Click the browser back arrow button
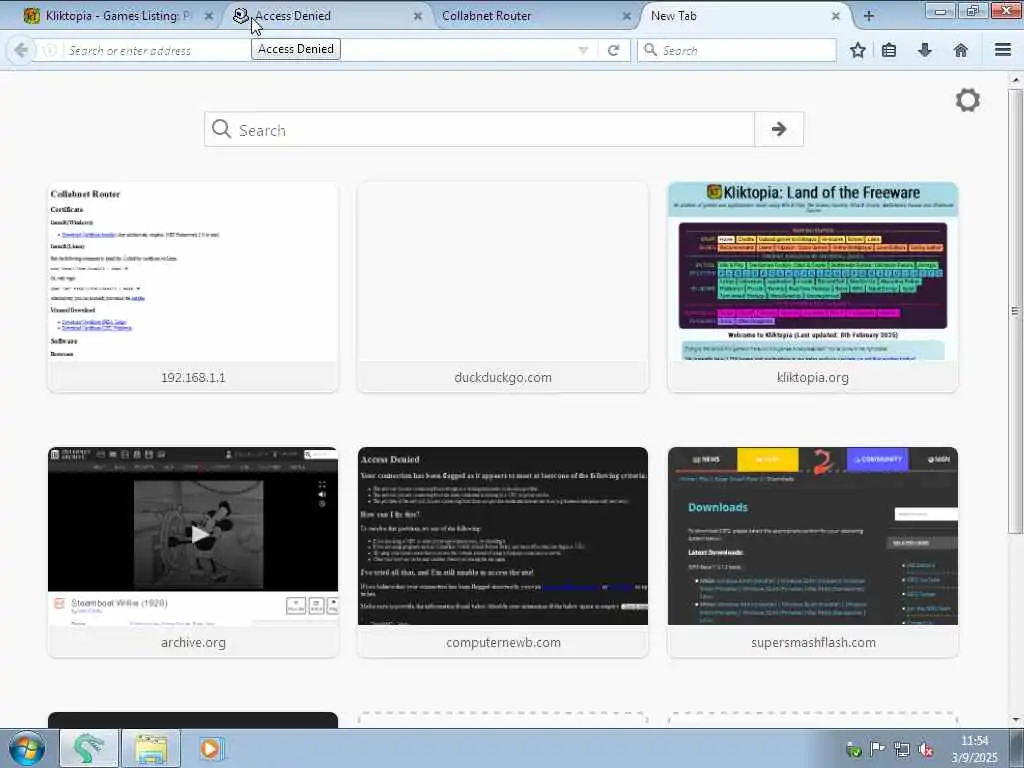This screenshot has width=1024, height=768. (21, 50)
